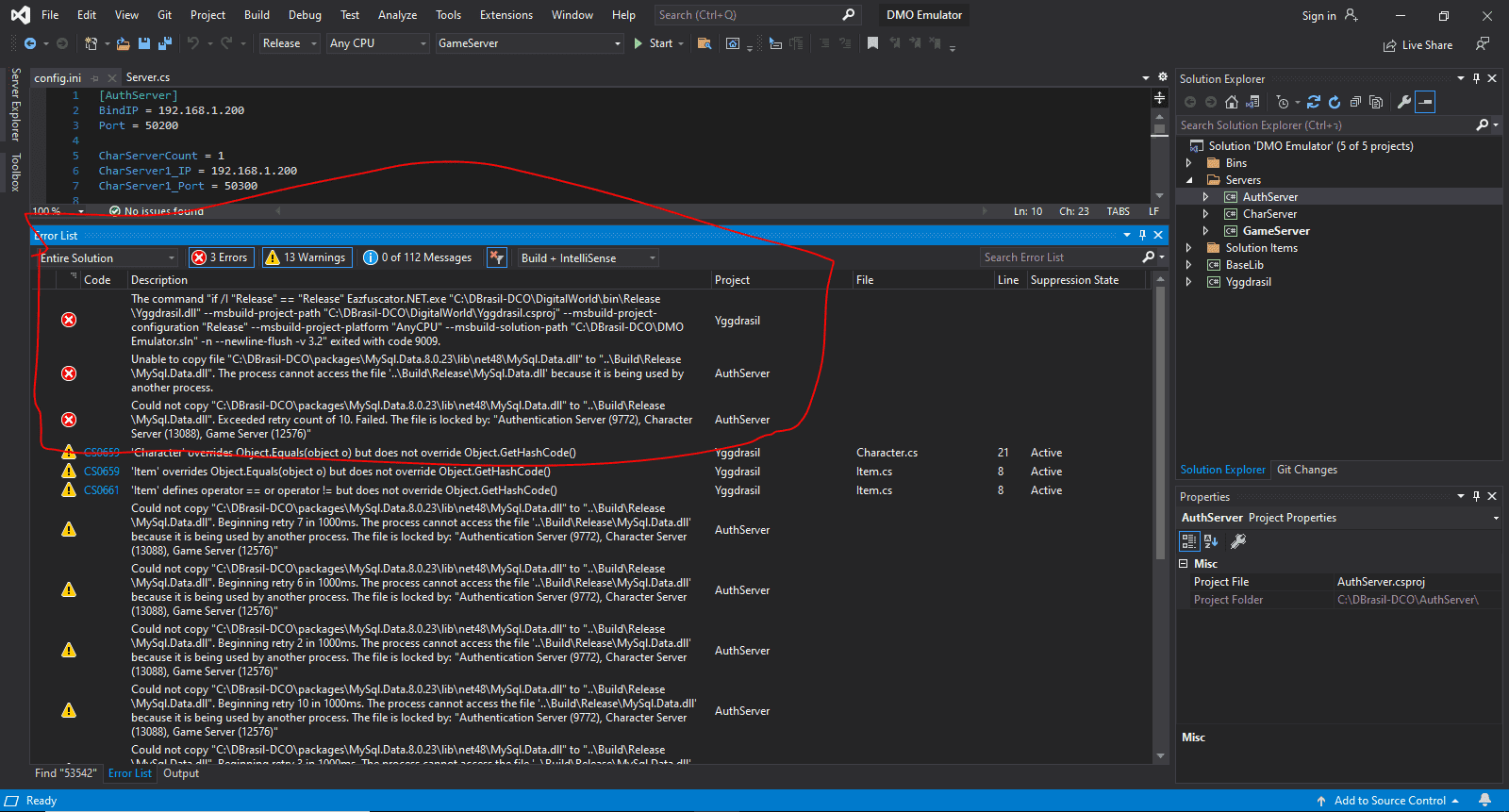
Task: Click the notifications bell in status bar
Action: (1484, 801)
